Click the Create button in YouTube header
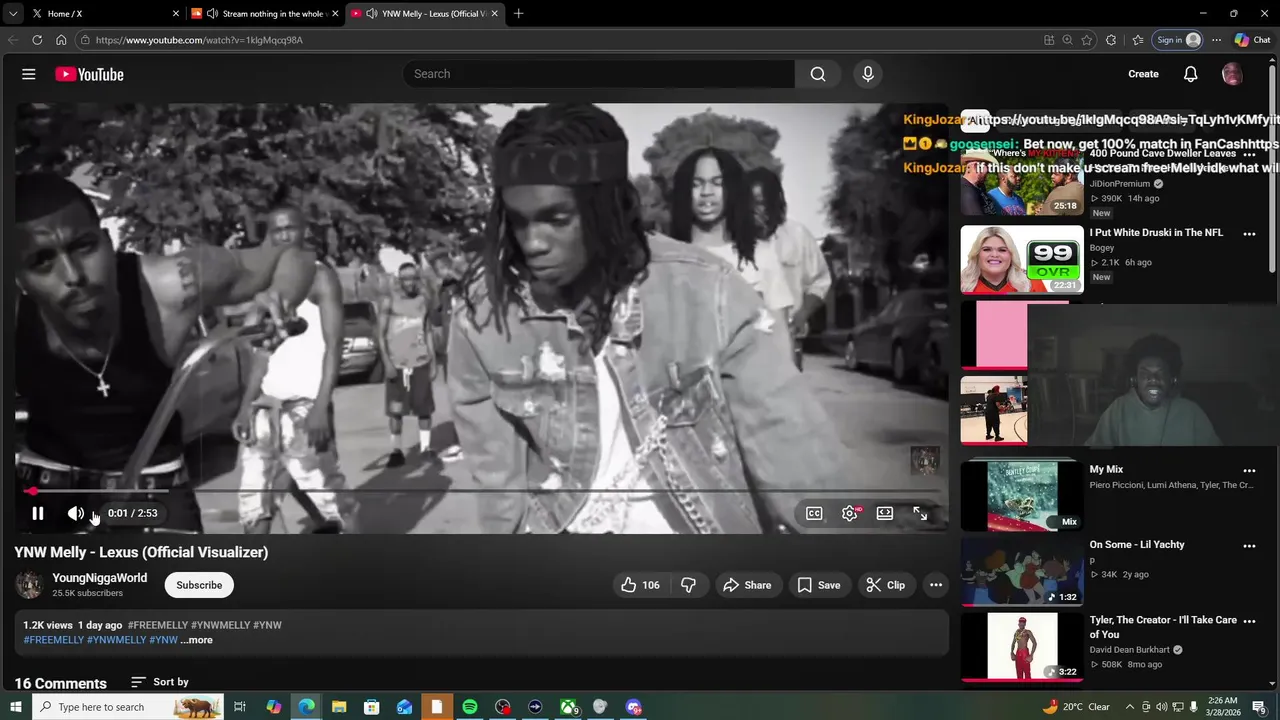 (1143, 74)
